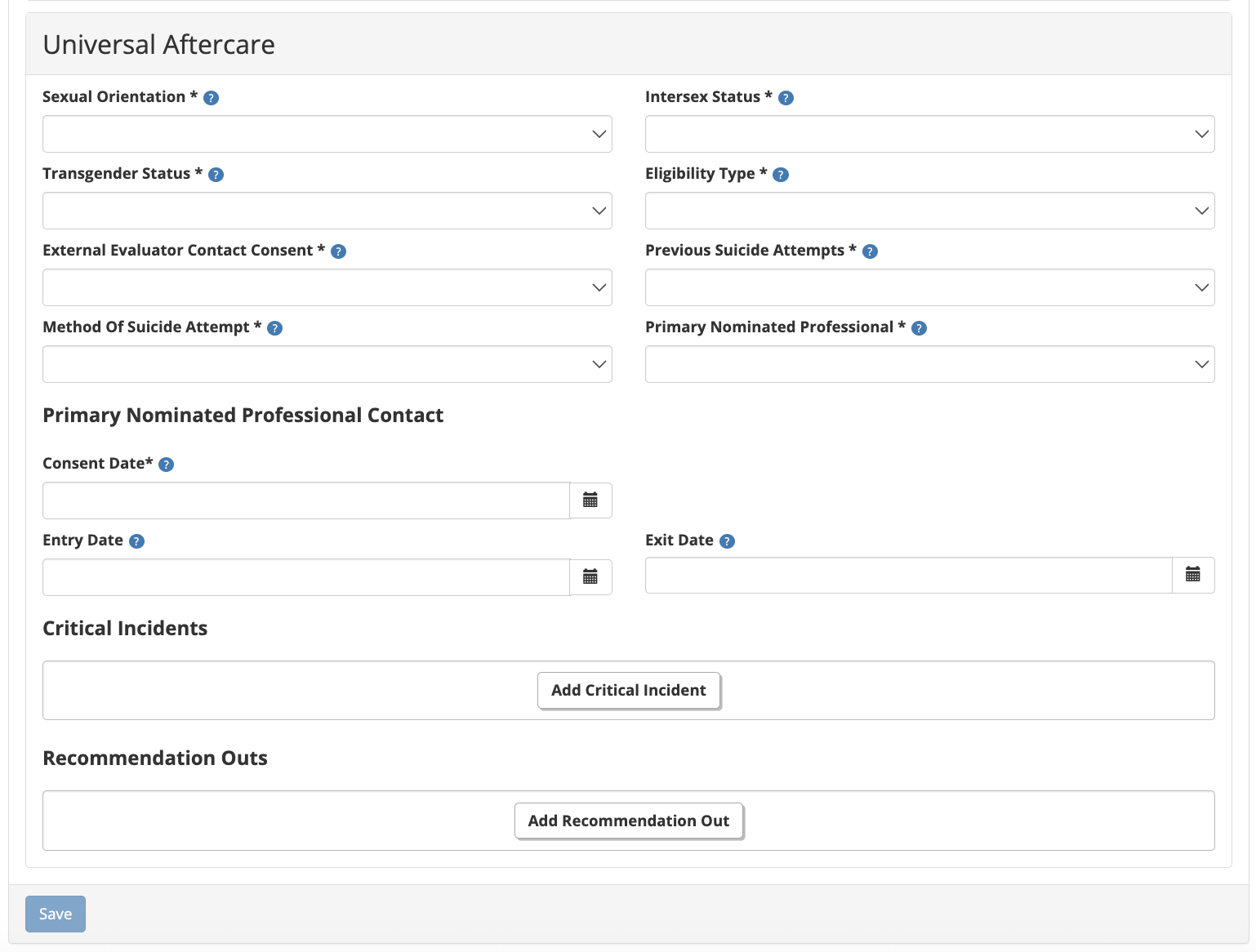Click help icon beside Transgender Status

(x=216, y=175)
